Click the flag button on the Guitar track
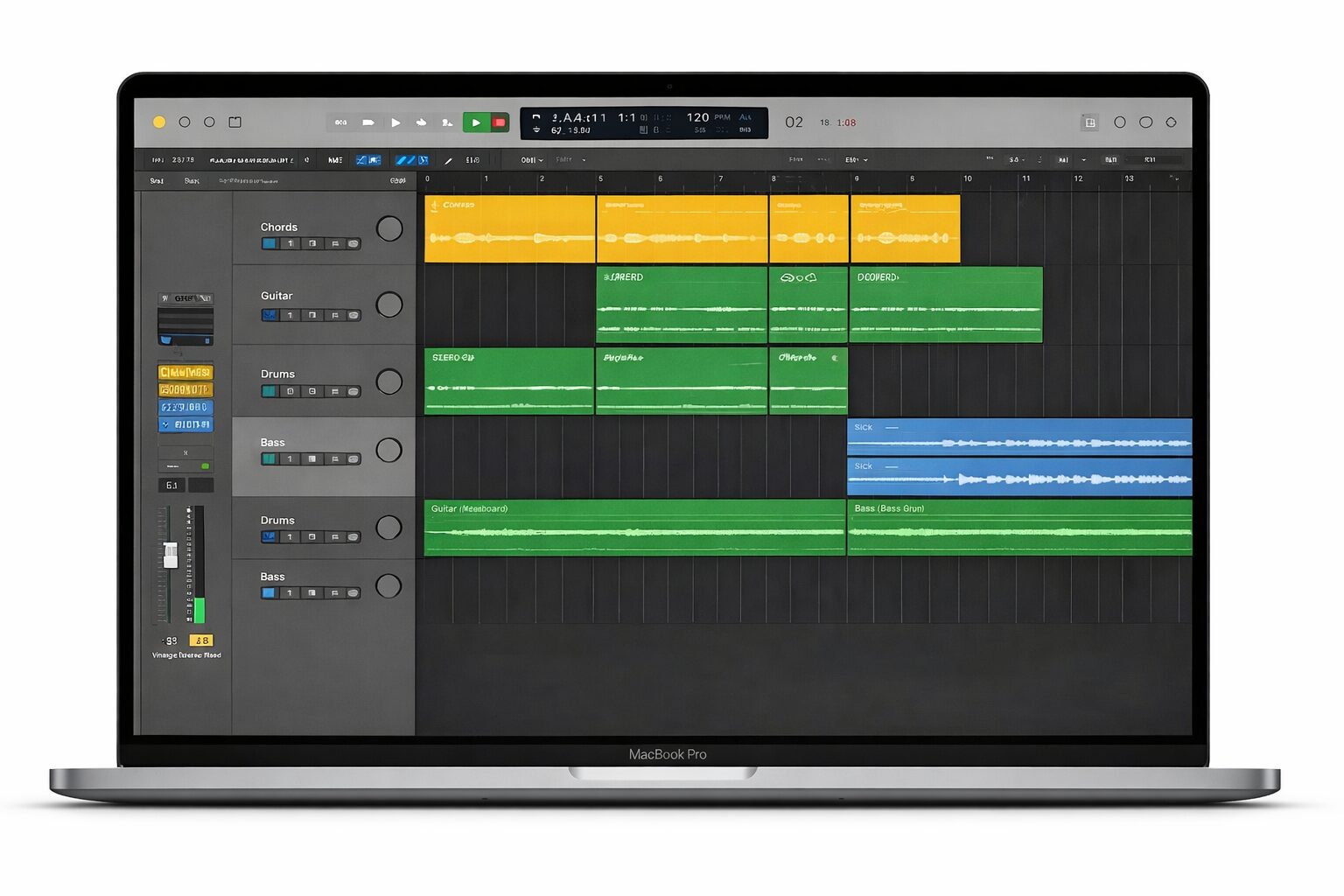1344x896 pixels. (334, 315)
